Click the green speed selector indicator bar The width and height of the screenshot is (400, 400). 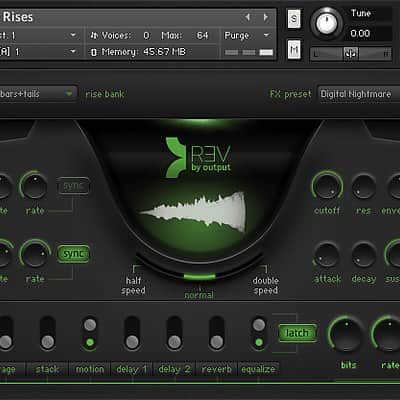[200, 276]
